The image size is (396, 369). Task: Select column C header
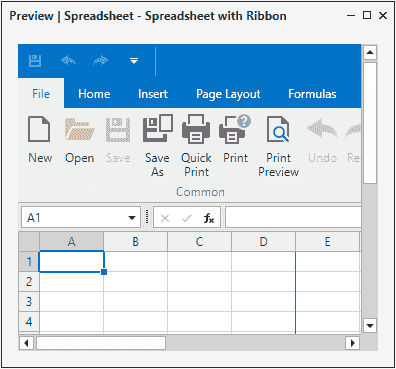pos(199,242)
